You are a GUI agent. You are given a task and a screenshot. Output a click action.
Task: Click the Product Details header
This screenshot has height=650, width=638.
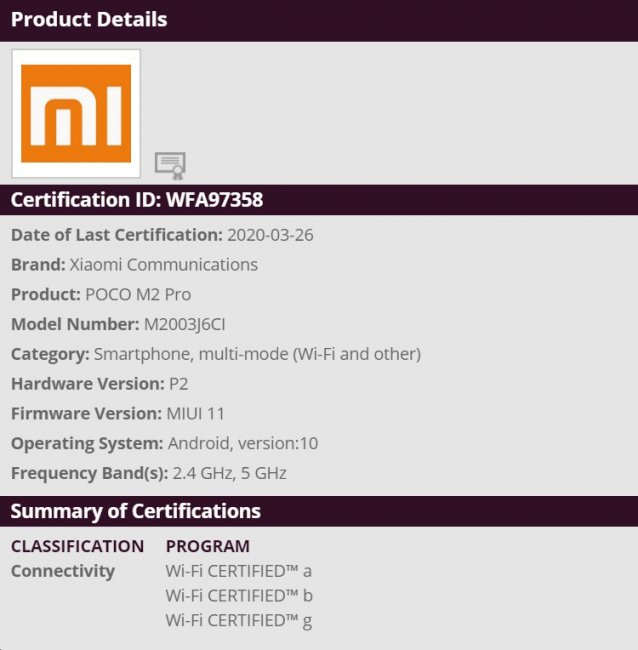pos(89,19)
